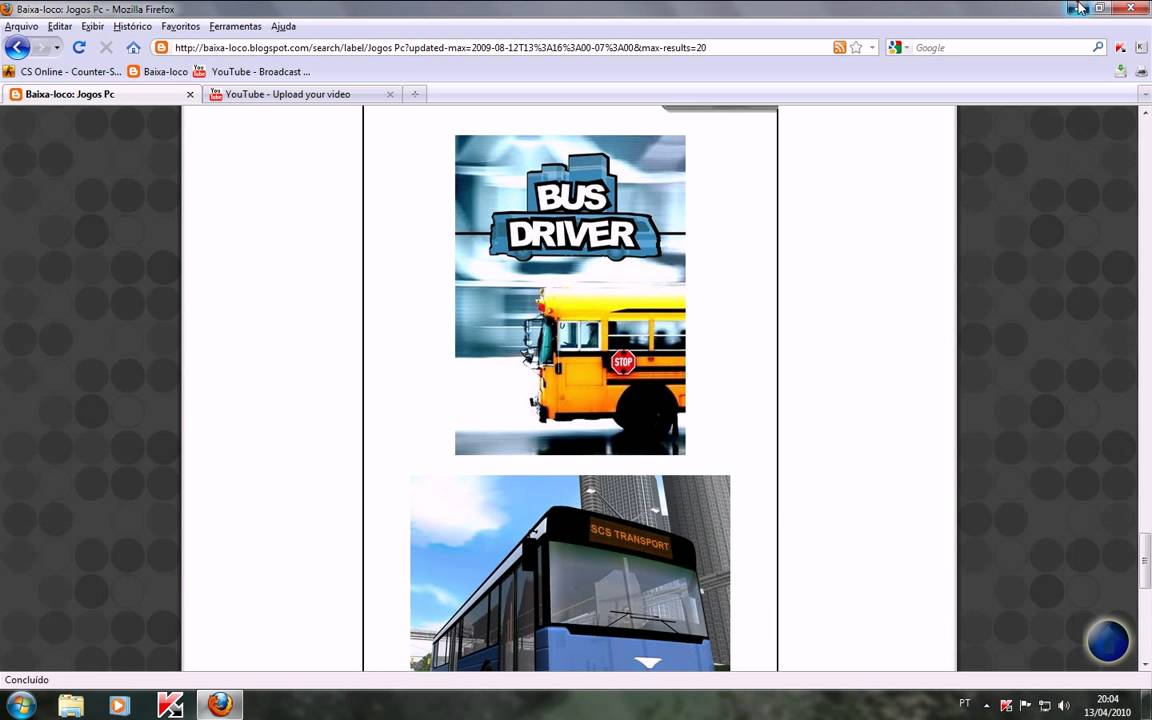Switch to YouTube - Upload your video tab

pos(287,94)
